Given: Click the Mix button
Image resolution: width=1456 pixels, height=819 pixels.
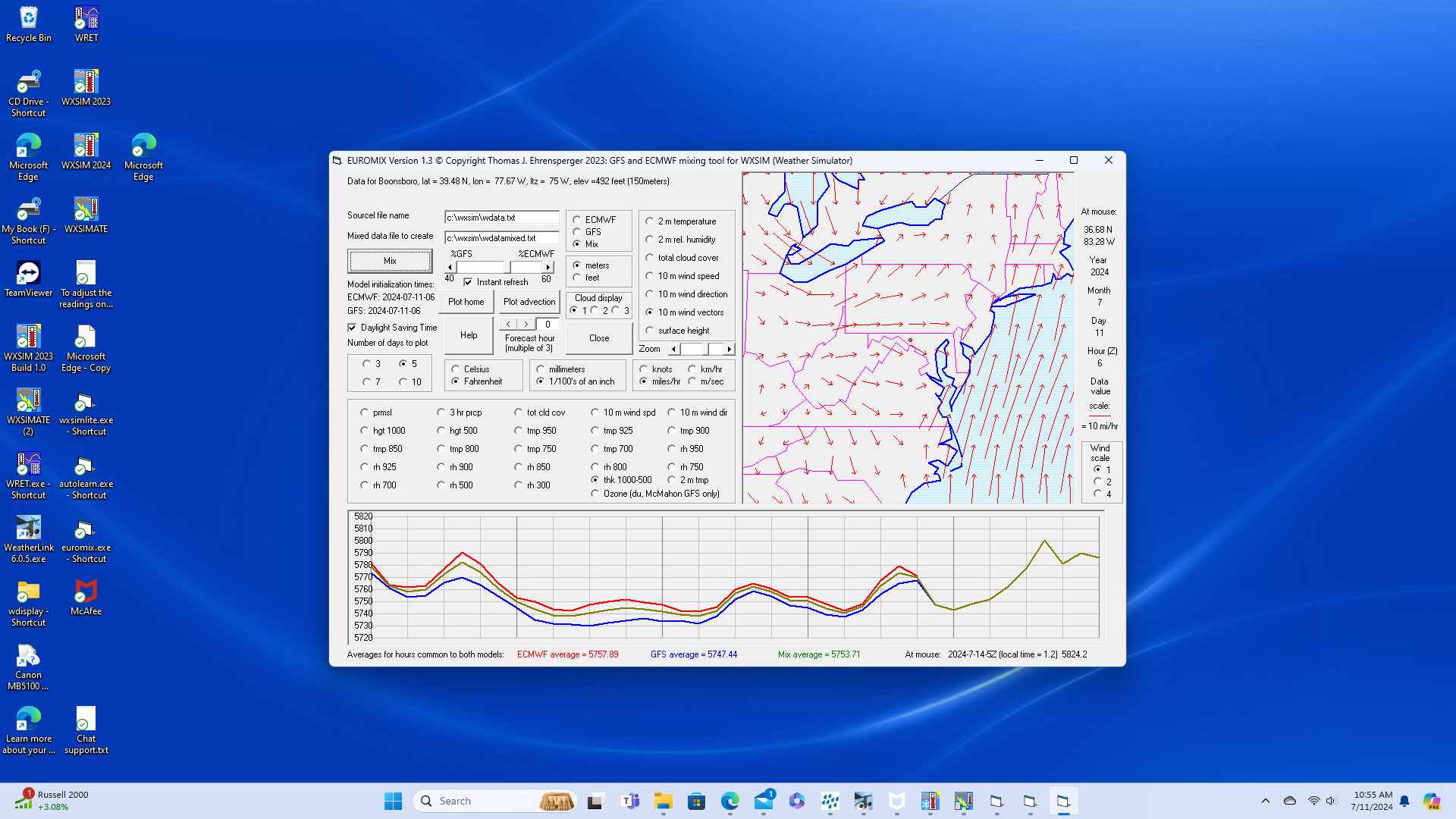Looking at the screenshot, I should click(x=390, y=261).
